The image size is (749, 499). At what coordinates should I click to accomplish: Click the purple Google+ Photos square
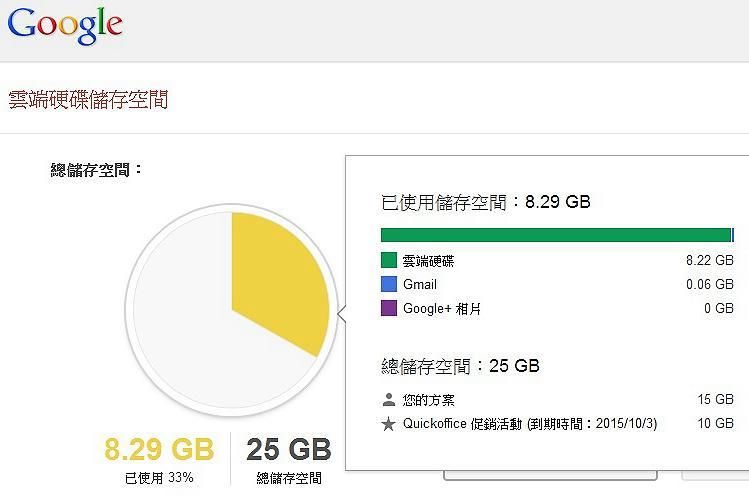[x=389, y=308]
